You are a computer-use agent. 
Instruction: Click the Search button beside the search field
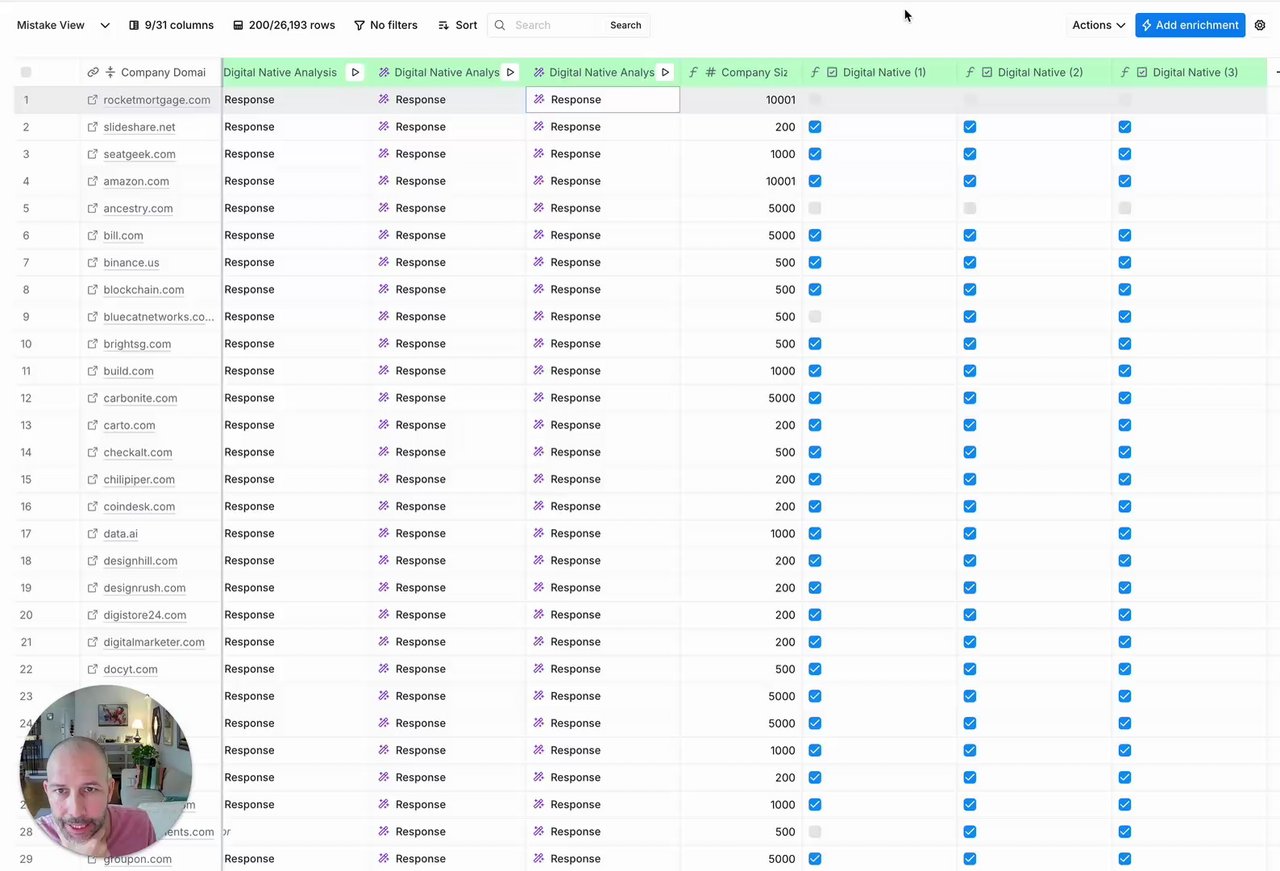click(626, 25)
